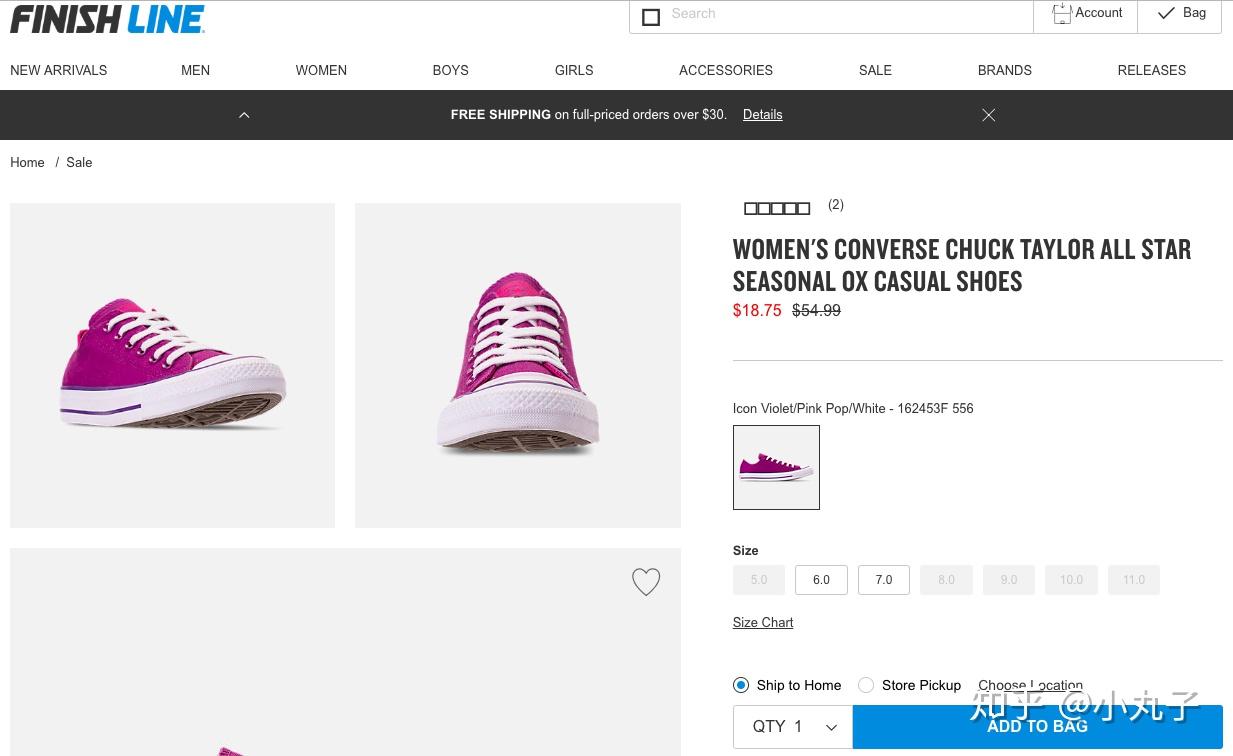Click the ADD TO BAG button
This screenshot has height=756, width=1233.
coord(1037,727)
